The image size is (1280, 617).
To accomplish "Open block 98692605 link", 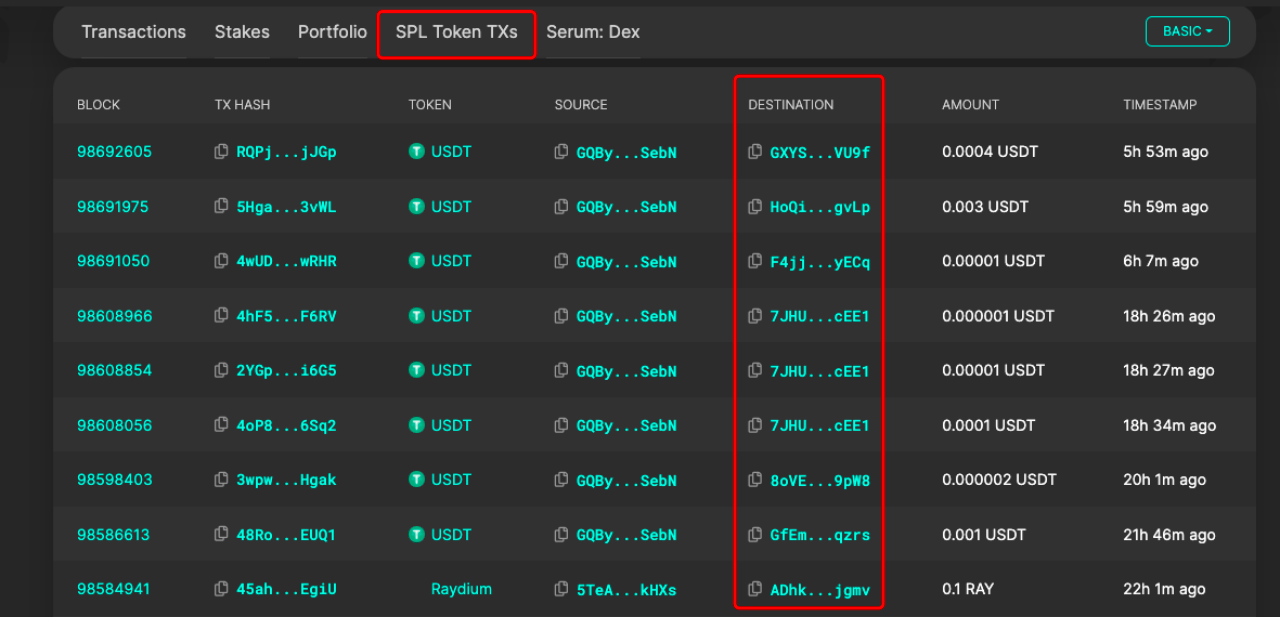I will (x=115, y=152).
